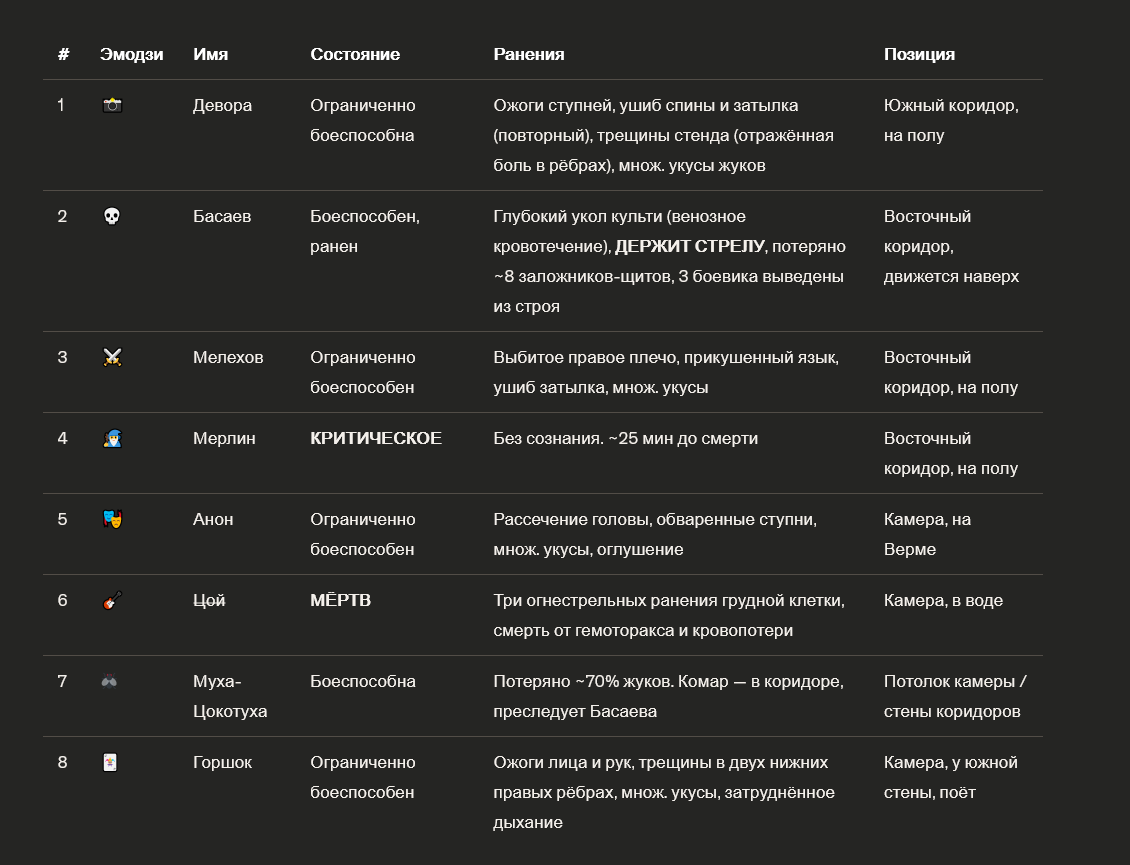Click the Позиция column header

pos(919,54)
